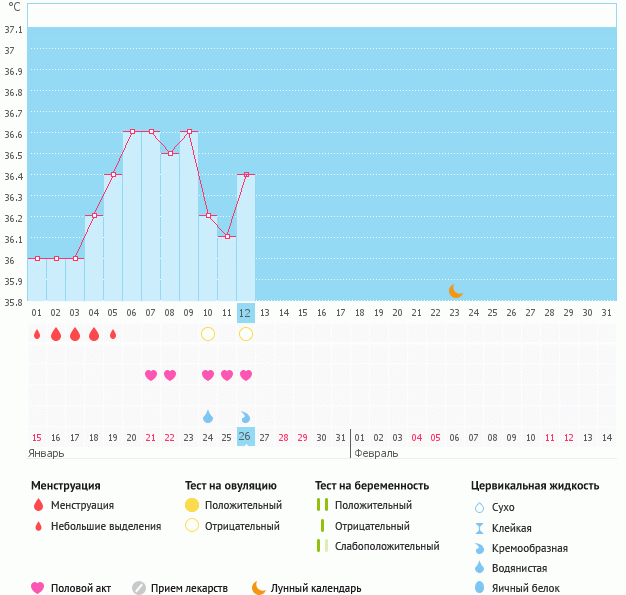
Task: Click the 36.5 temperature point on day 08
Action: coord(170,153)
